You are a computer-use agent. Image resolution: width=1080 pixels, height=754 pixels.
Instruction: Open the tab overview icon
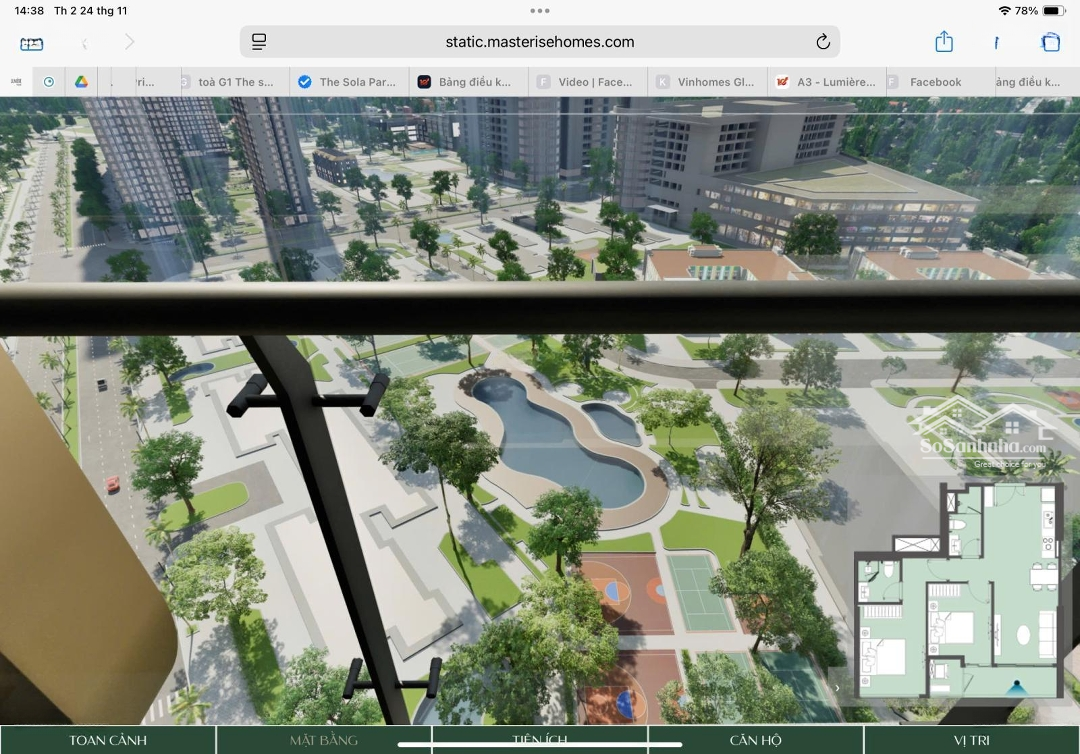pos(1050,42)
